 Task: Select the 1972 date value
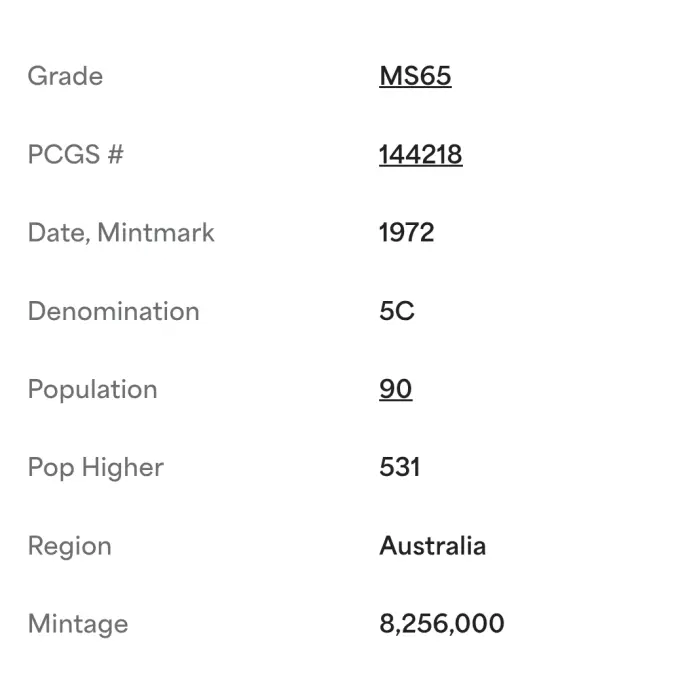click(406, 233)
